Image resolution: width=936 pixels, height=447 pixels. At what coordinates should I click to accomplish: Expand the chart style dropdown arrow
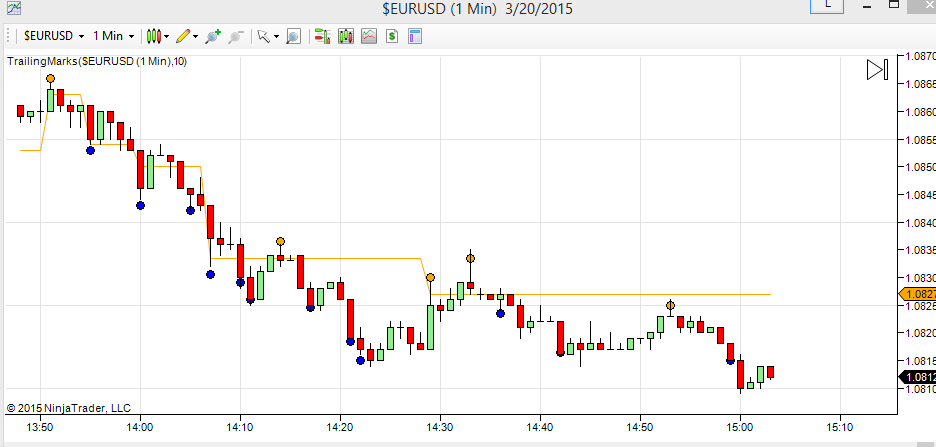click(167, 36)
